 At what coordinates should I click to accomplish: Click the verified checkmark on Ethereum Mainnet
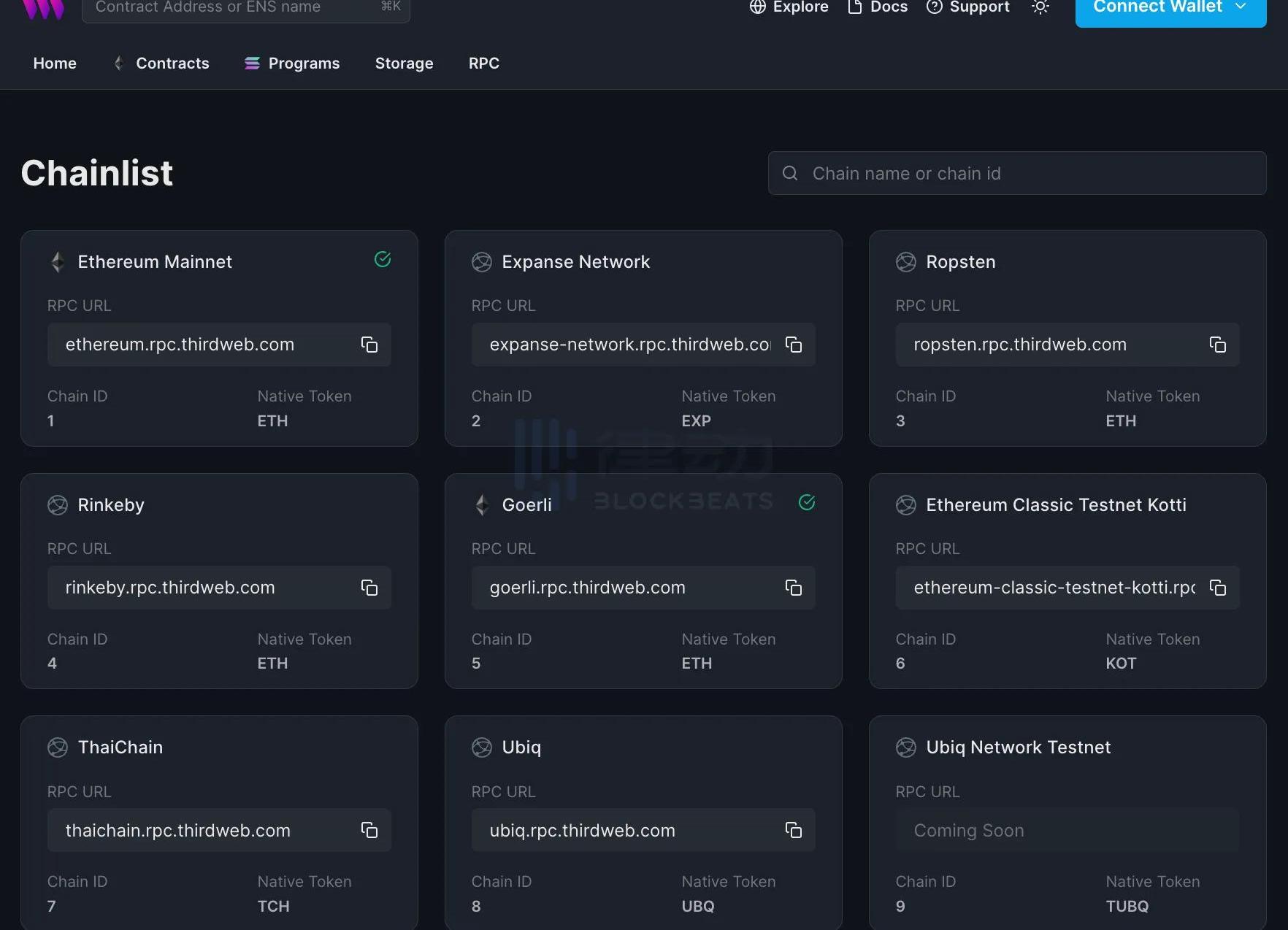(383, 260)
